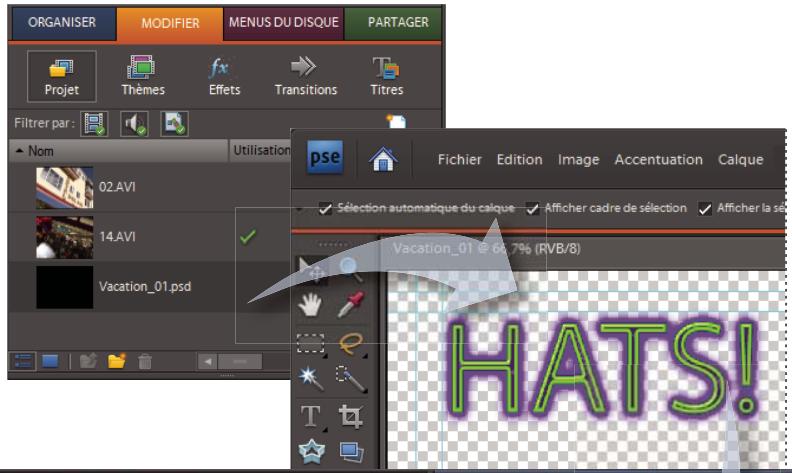Open the Image menu
Viewport: 792px width, 473px height.
point(578,160)
